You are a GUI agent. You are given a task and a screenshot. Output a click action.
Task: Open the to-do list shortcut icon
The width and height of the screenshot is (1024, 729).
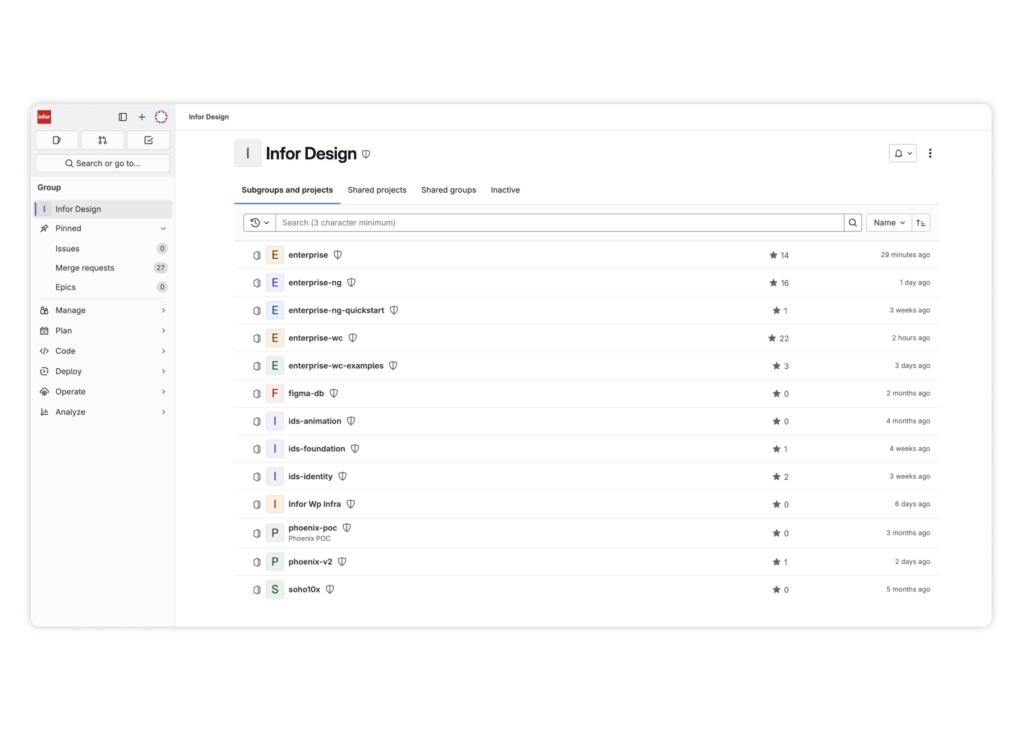[x=148, y=140]
